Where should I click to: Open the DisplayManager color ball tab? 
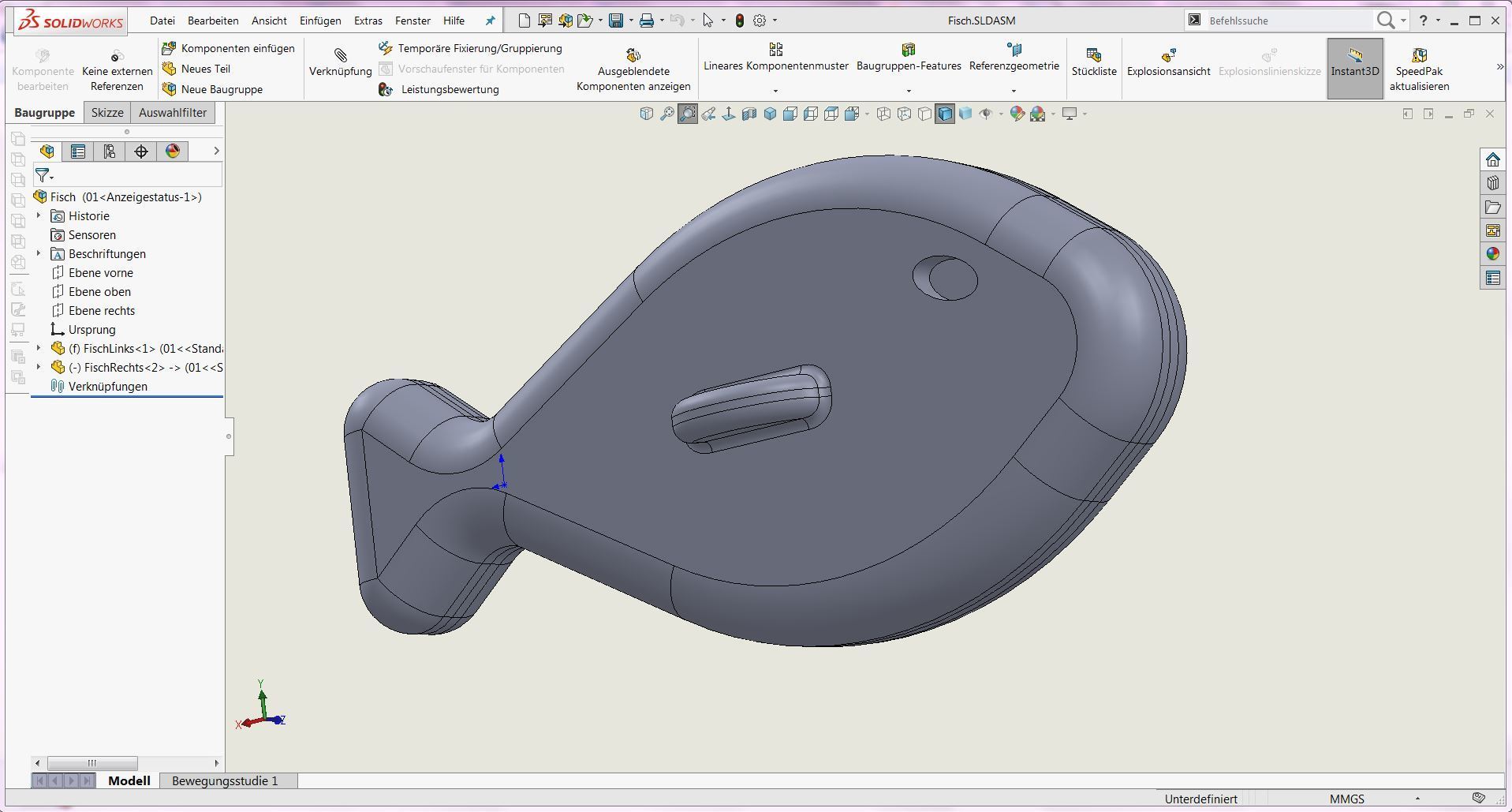(x=173, y=152)
